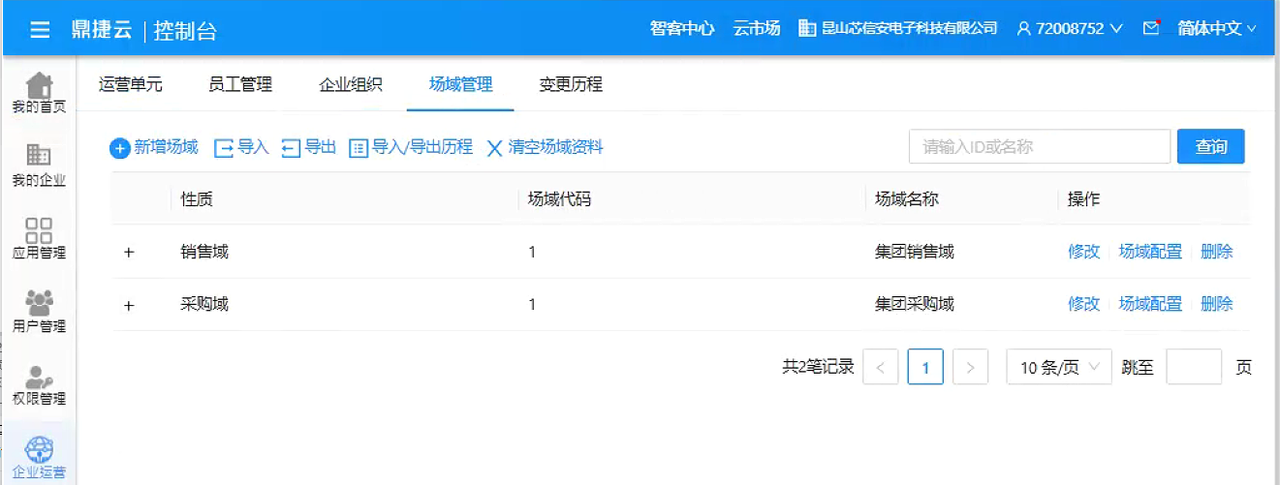Switch to the 变更历程 tab
The height and width of the screenshot is (485, 1280).
click(571, 84)
